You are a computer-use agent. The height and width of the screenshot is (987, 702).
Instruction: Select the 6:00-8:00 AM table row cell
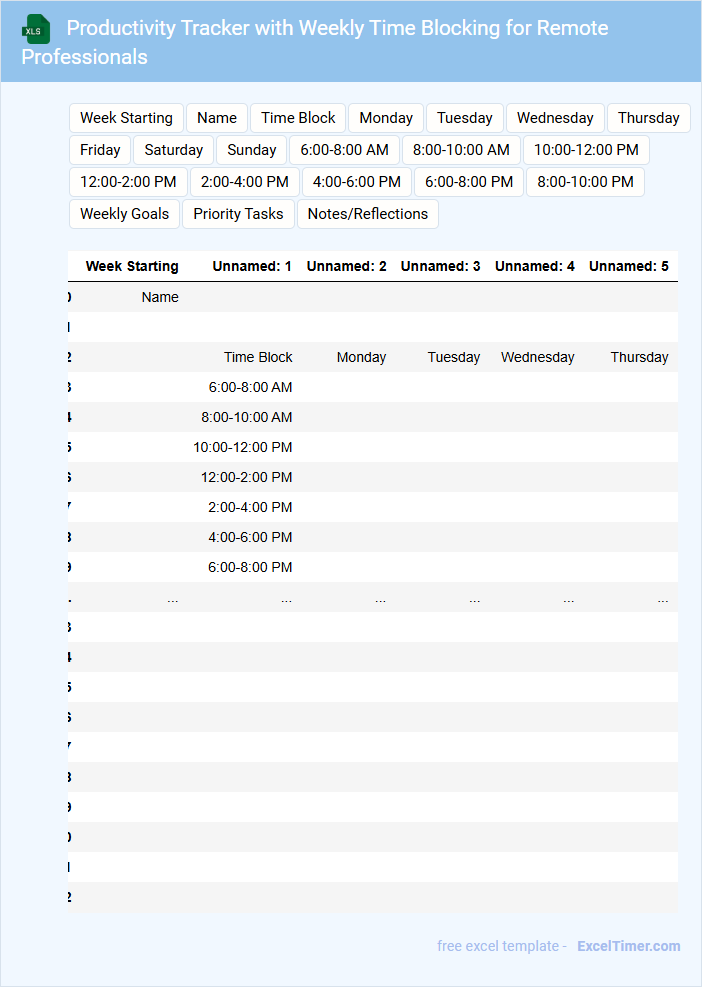[x=251, y=387]
